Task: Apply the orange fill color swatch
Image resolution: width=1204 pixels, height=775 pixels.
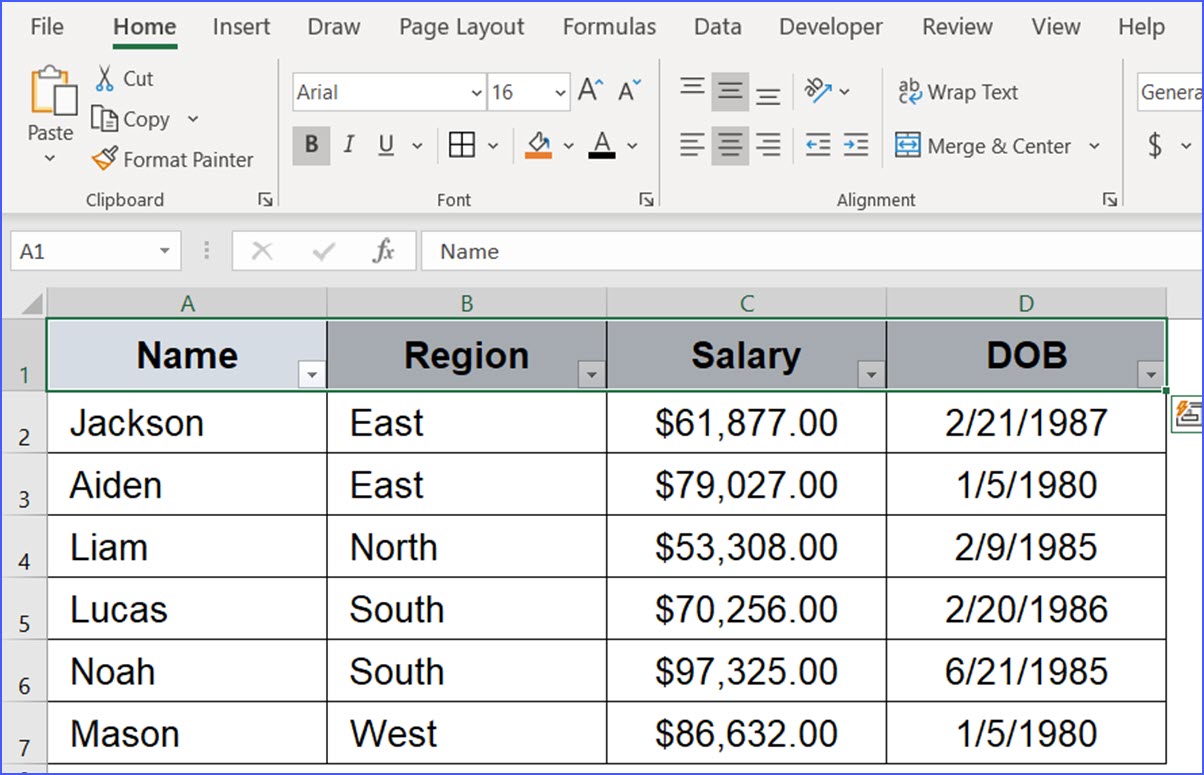Action: click(538, 146)
